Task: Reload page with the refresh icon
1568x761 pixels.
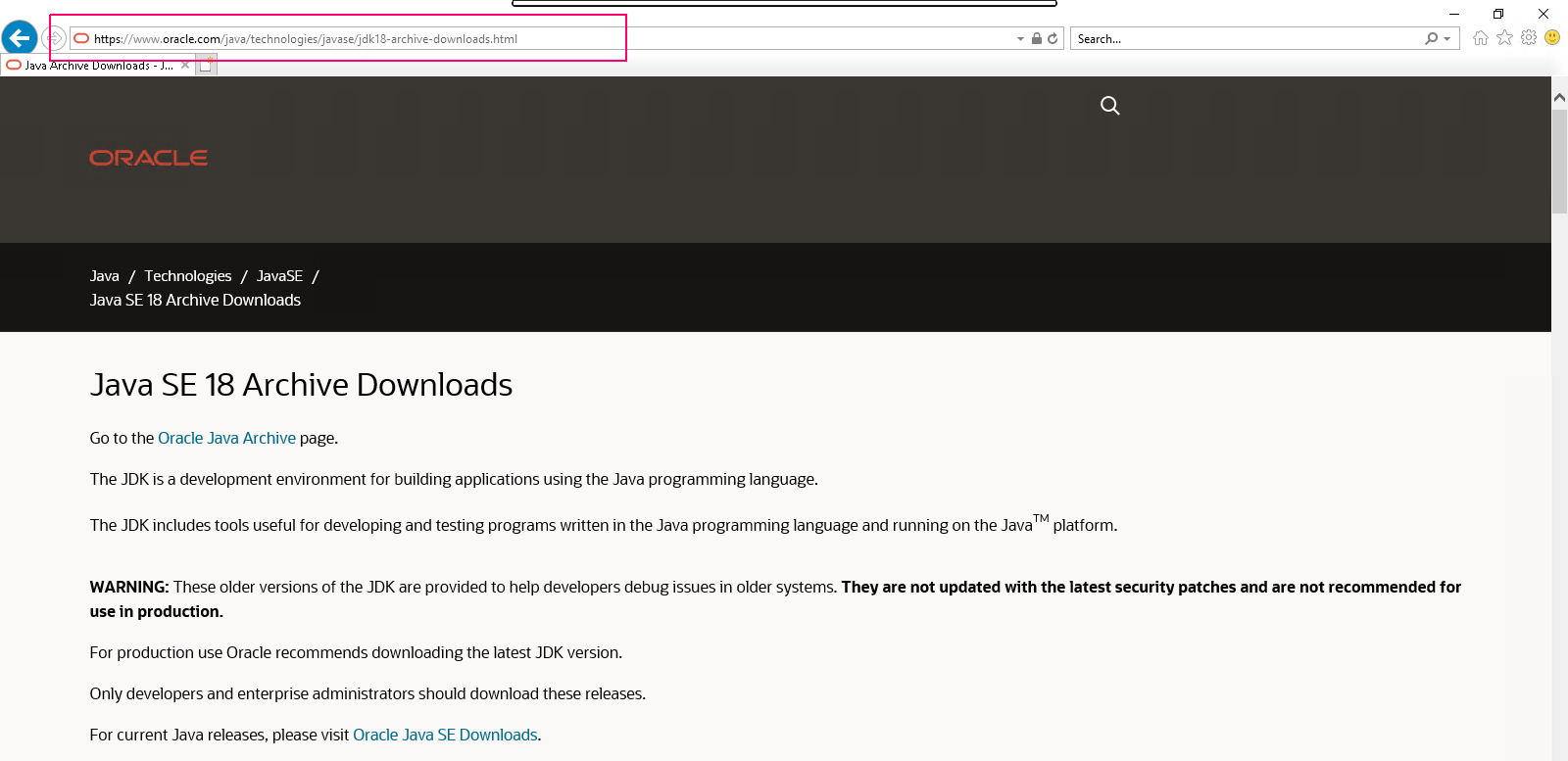Action: 1053,38
